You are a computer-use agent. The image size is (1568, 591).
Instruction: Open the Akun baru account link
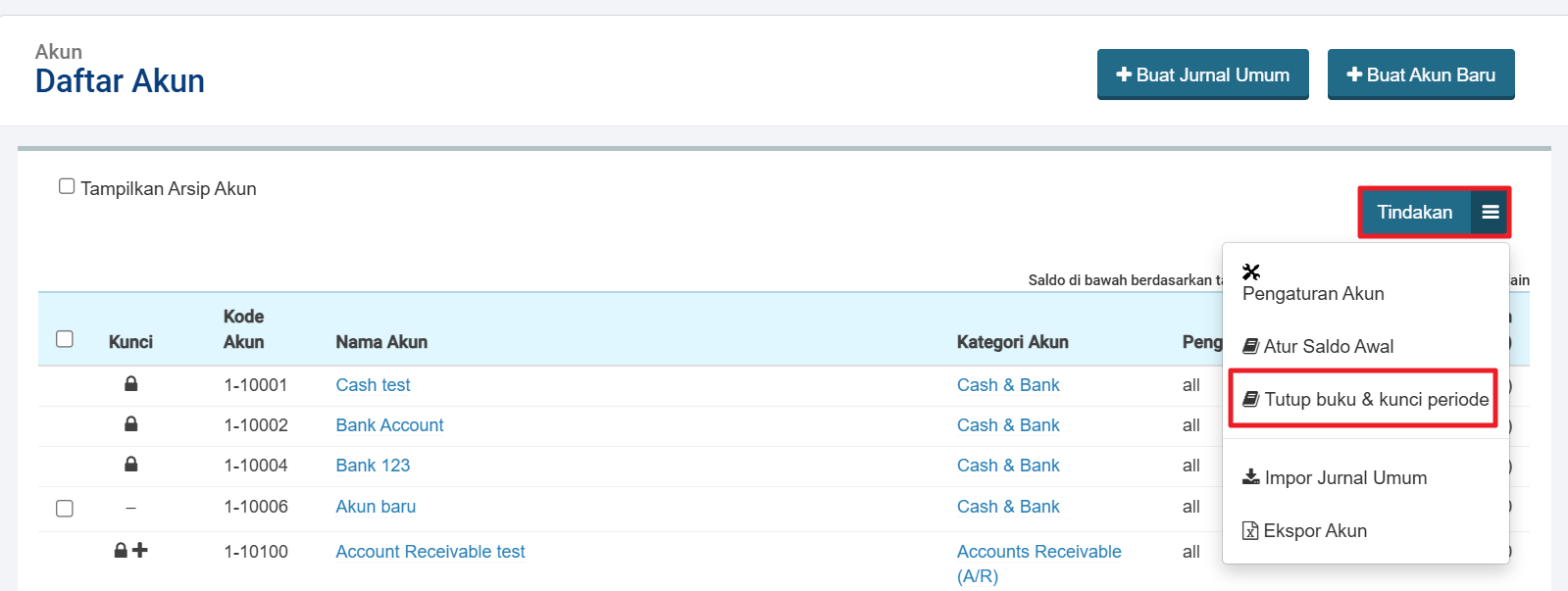tap(376, 507)
